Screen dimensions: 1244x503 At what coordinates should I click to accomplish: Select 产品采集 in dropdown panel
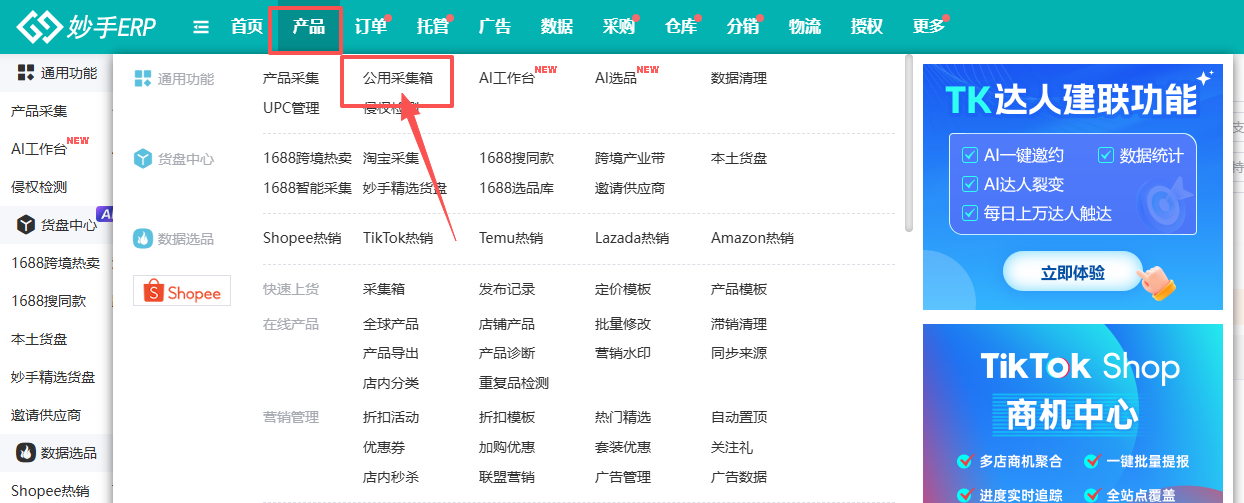tap(291, 78)
